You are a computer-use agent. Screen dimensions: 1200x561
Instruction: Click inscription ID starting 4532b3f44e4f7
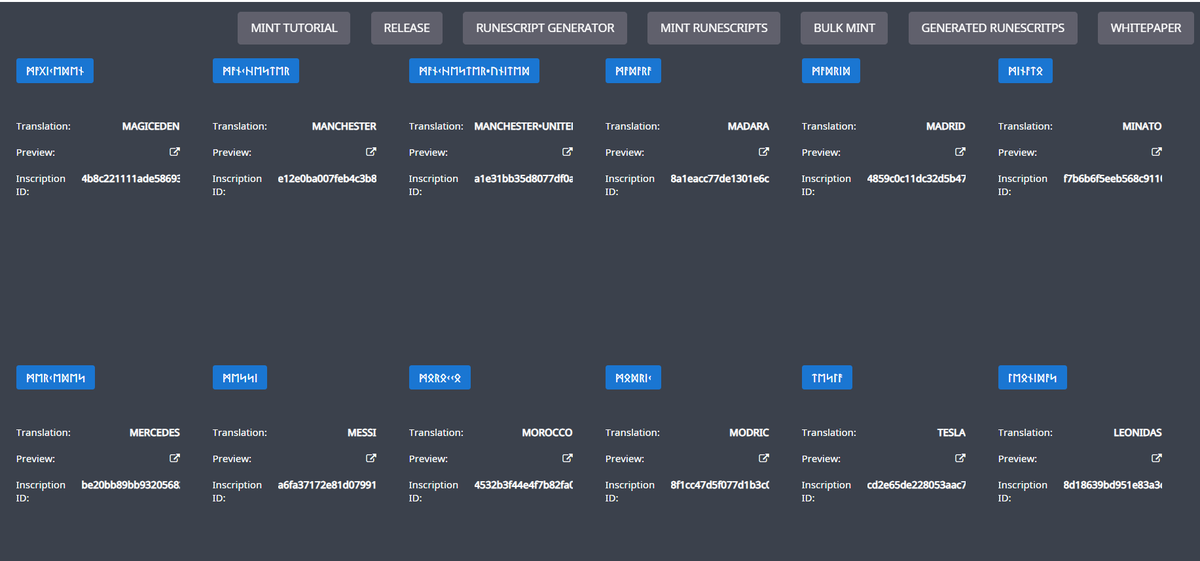click(523, 485)
